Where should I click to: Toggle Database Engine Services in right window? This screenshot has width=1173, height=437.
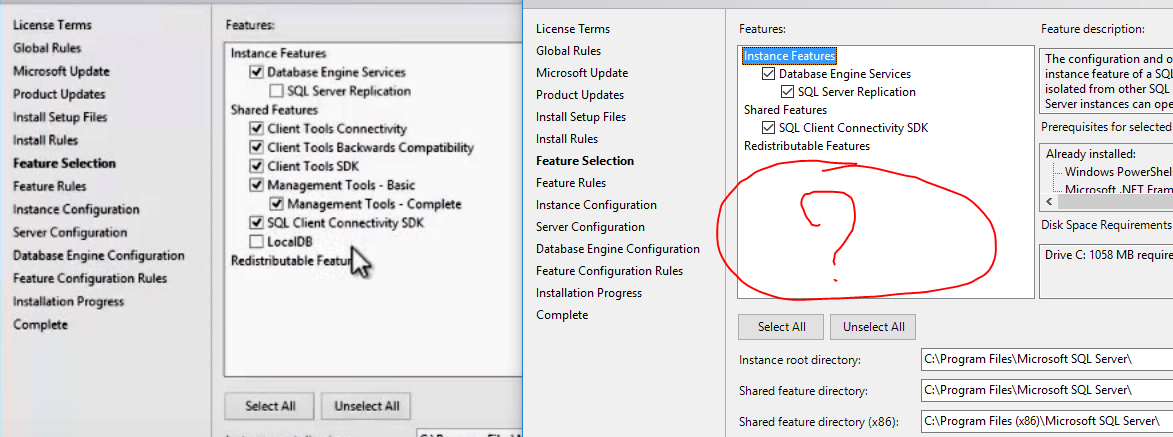click(x=768, y=74)
